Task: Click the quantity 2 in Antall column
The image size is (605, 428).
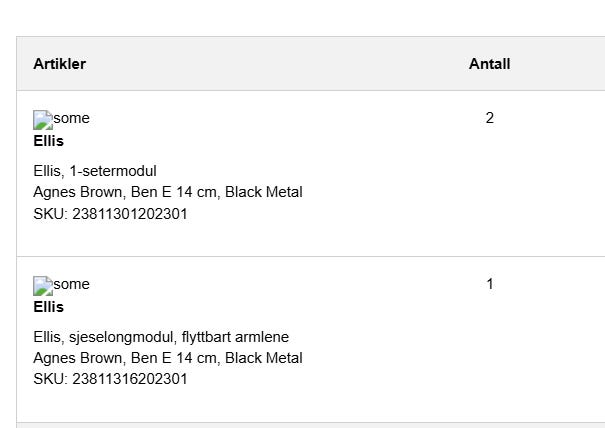Action: pos(489,118)
